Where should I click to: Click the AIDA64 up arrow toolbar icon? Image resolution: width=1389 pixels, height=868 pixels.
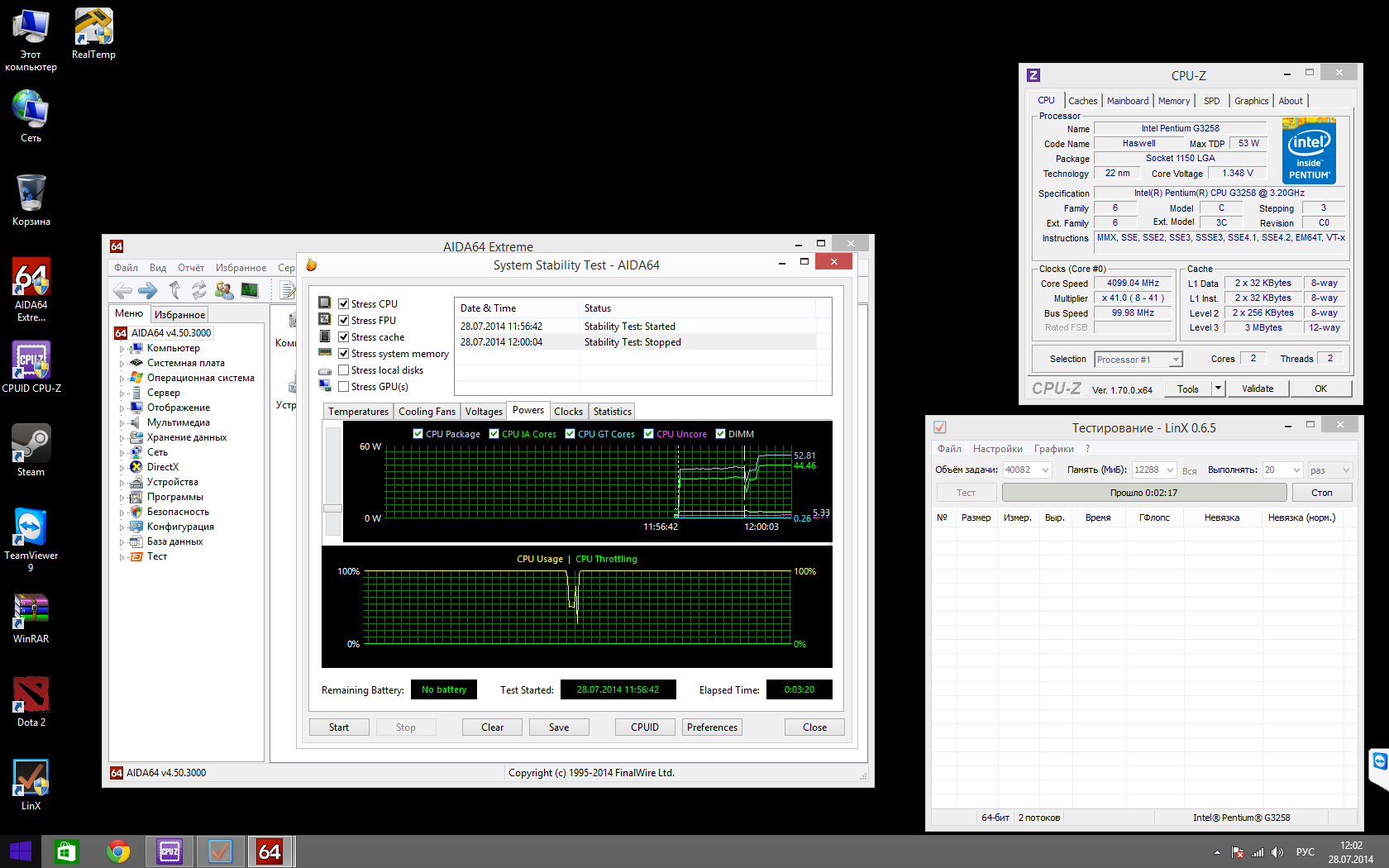(x=174, y=290)
